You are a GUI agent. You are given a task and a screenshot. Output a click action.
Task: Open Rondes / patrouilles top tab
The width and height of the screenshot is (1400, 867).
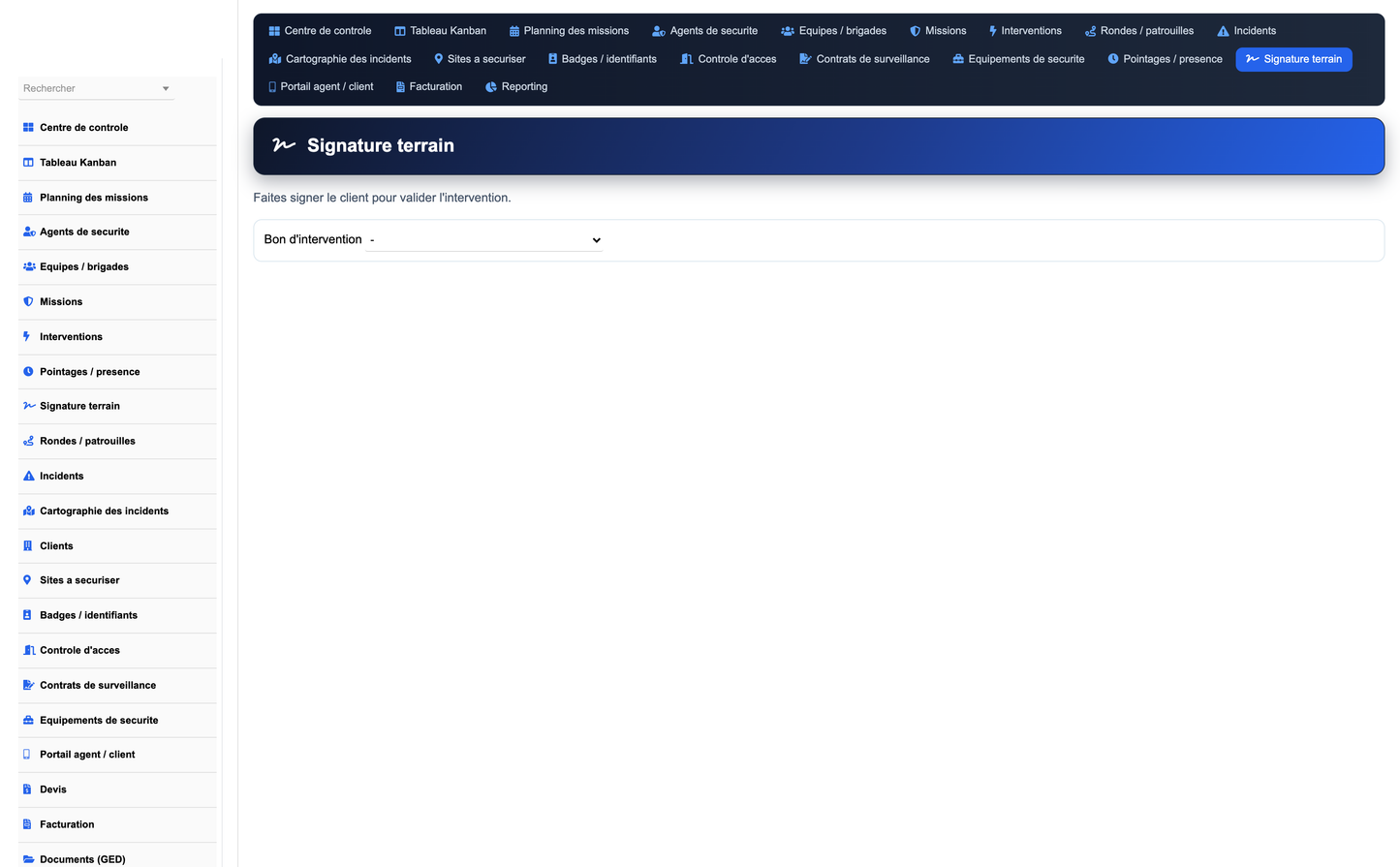pos(1139,31)
